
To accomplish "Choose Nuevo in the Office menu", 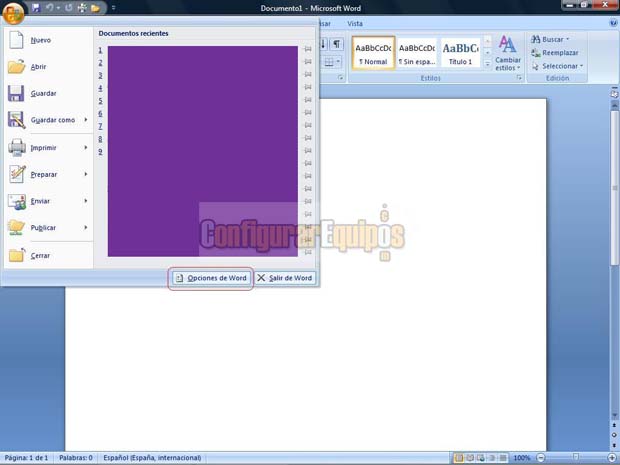I will (47, 40).
